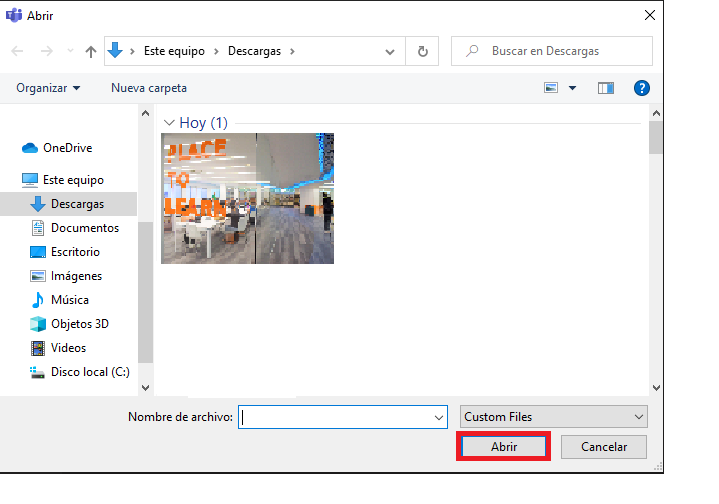719x504 pixels.
Task: Open Objetos 3D folder in sidebar
Action: click(x=79, y=324)
